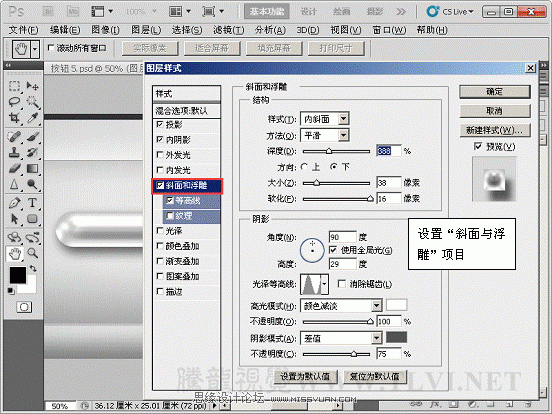Image resolution: width=552 pixels, height=414 pixels.
Task: Expand more workspaces double-arrow
Action: (401, 12)
